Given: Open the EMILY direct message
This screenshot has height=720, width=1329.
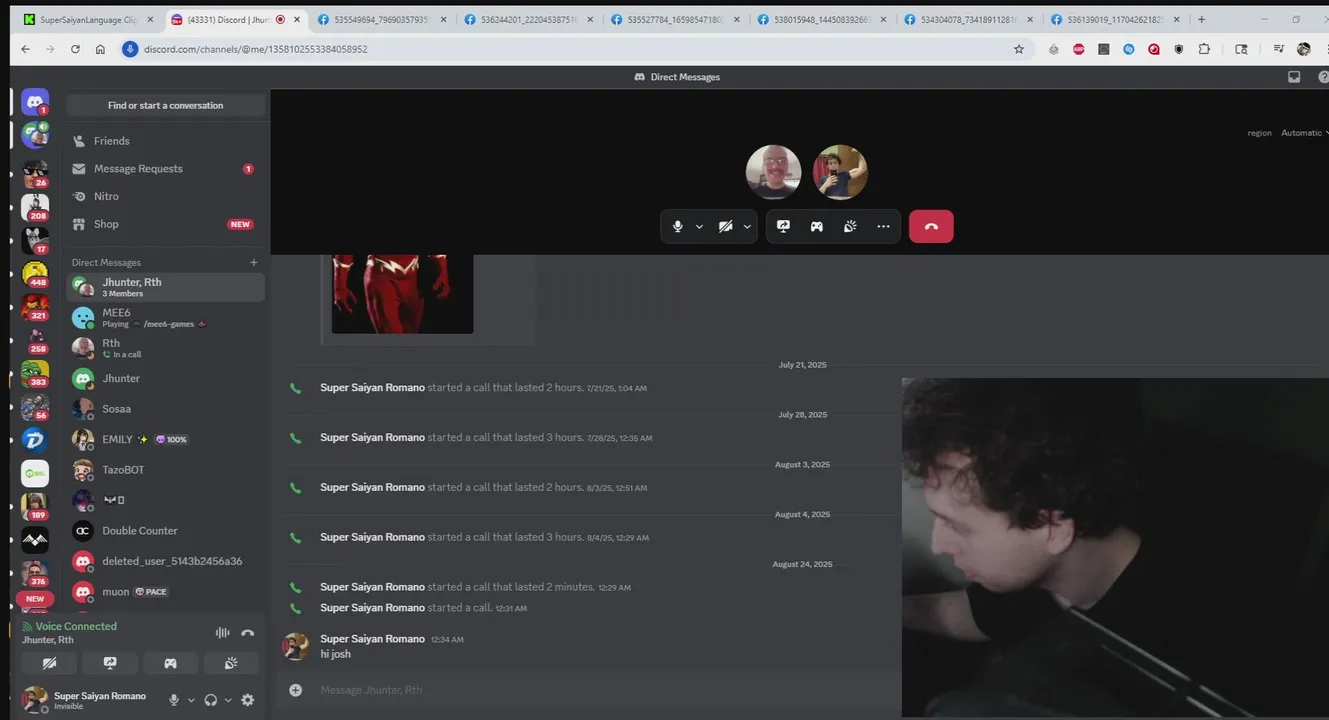Looking at the screenshot, I should pos(166,439).
